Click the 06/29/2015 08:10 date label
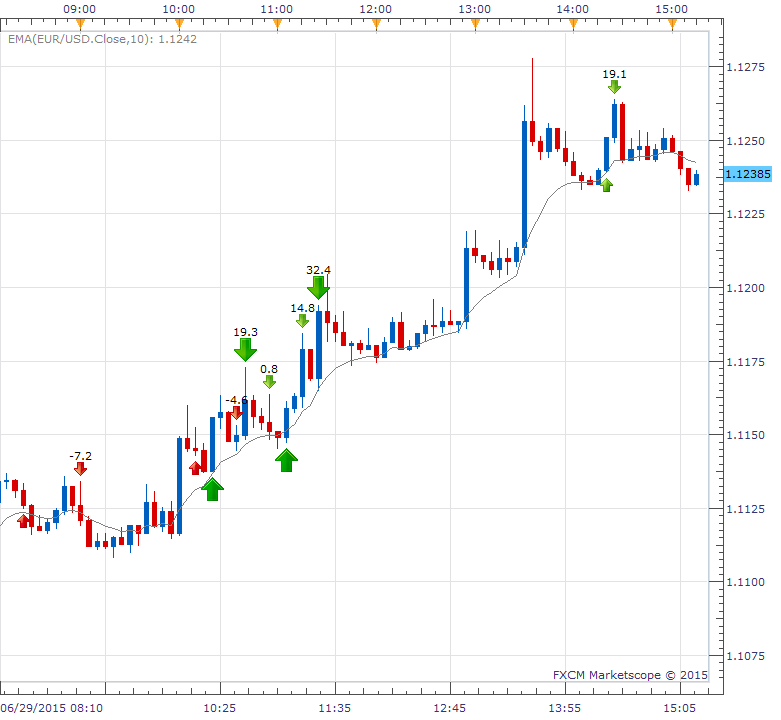 (51, 708)
